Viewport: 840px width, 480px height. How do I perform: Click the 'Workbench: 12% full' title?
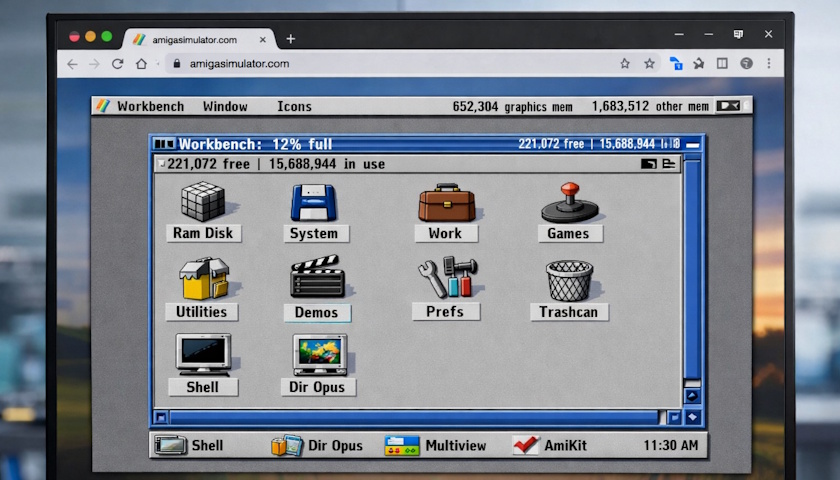point(255,144)
